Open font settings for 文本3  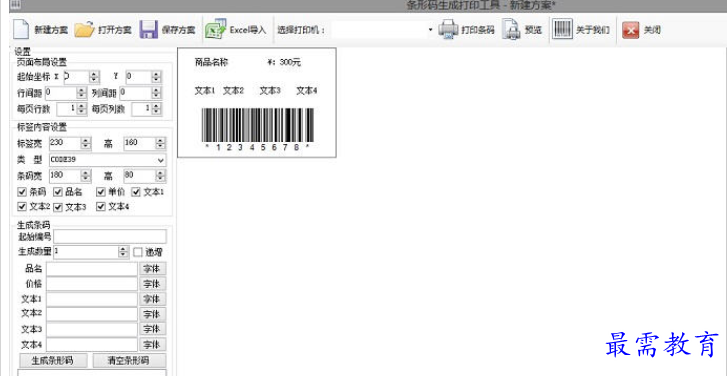click(153, 329)
